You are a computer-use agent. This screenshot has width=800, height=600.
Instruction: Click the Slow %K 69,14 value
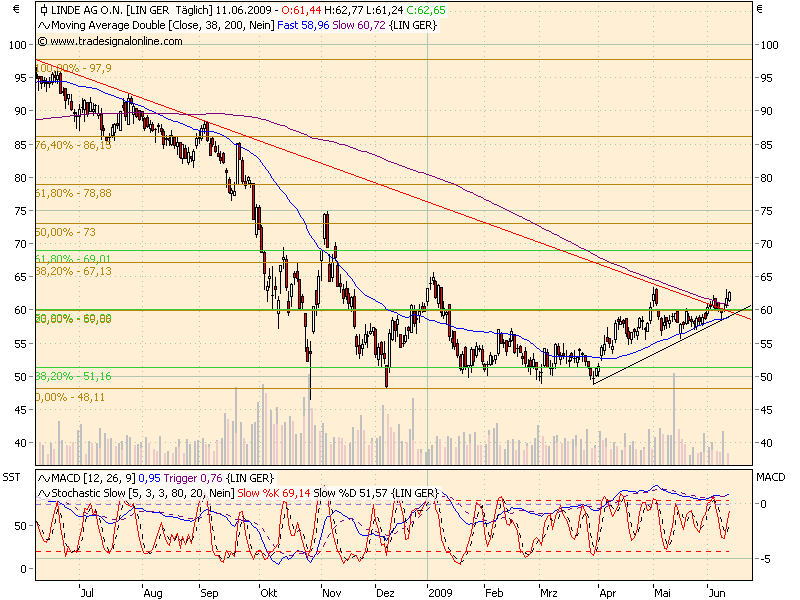274,493
